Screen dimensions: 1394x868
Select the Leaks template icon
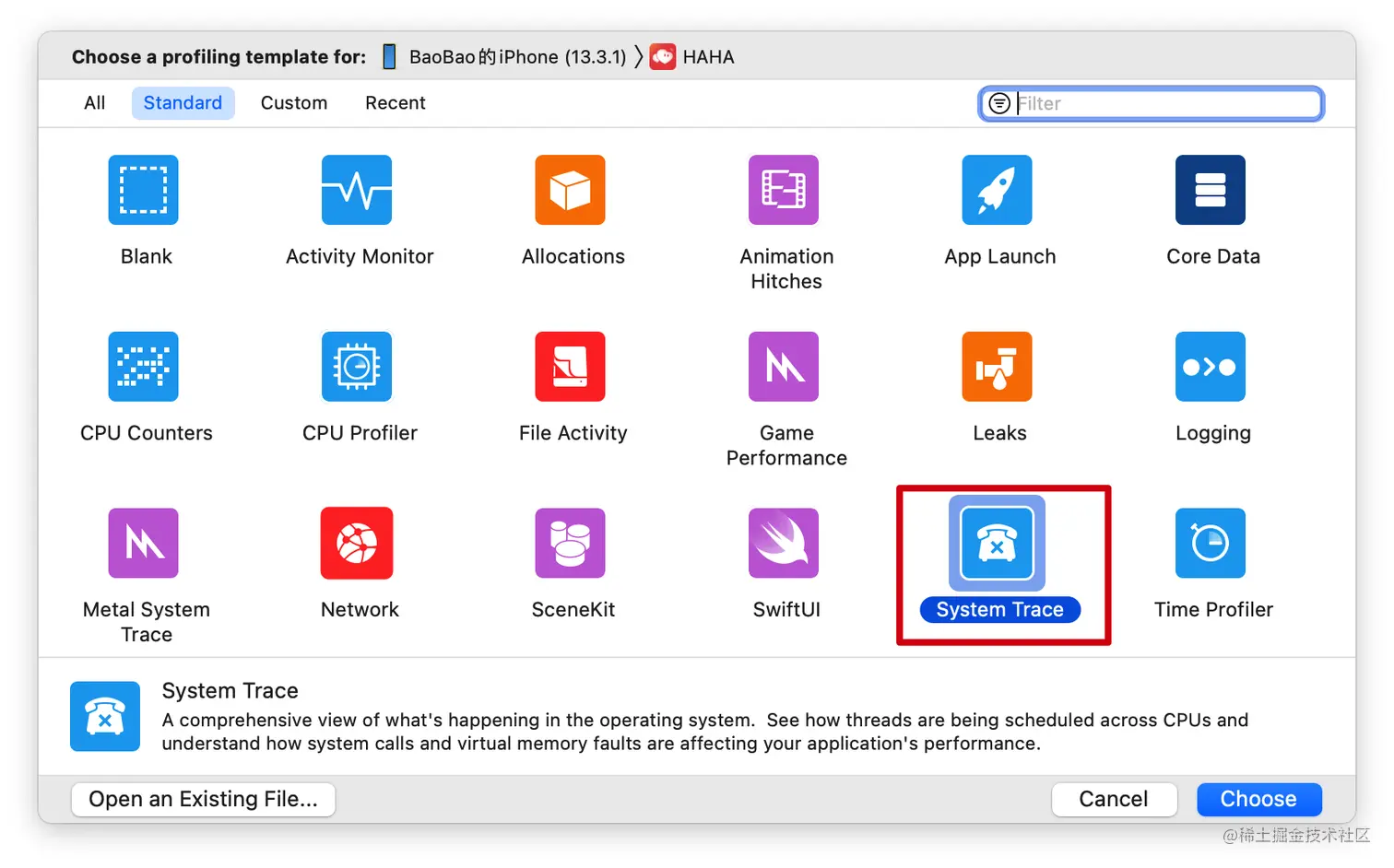point(997,367)
